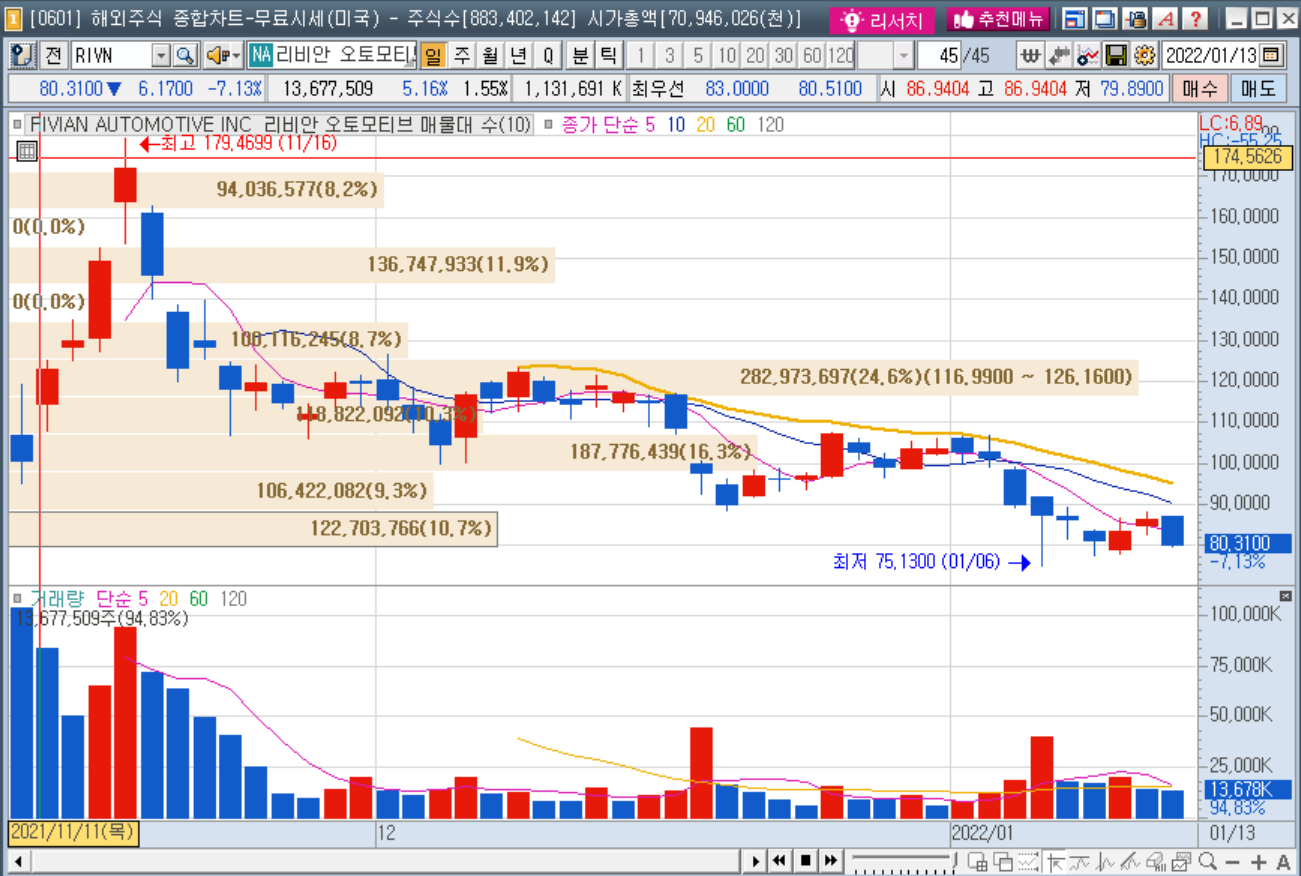Toggle the crosshair cursor icon
This screenshot has height=876, width=1301.
(x=1055, y=861)
